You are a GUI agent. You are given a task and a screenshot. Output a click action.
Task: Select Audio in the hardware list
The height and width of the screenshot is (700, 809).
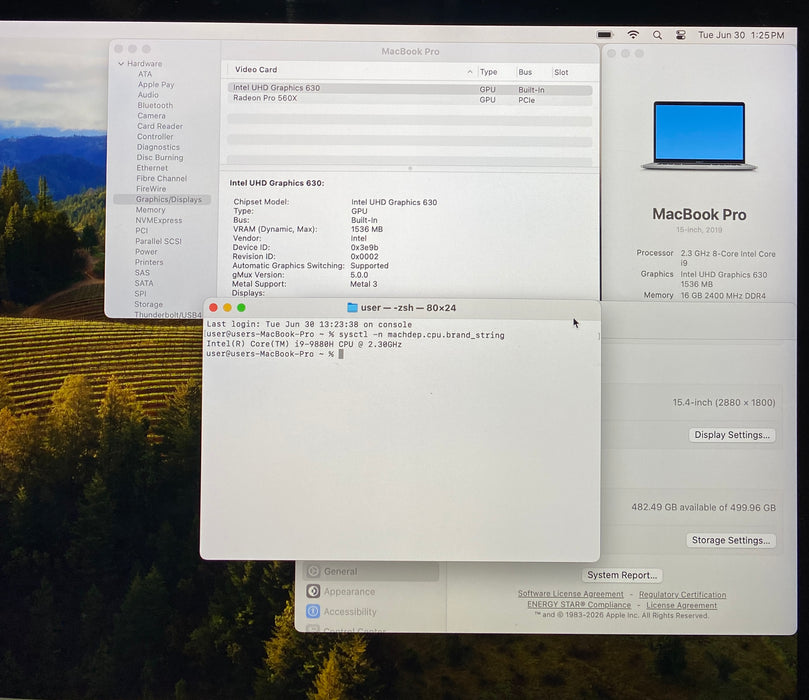click(148, 95)
